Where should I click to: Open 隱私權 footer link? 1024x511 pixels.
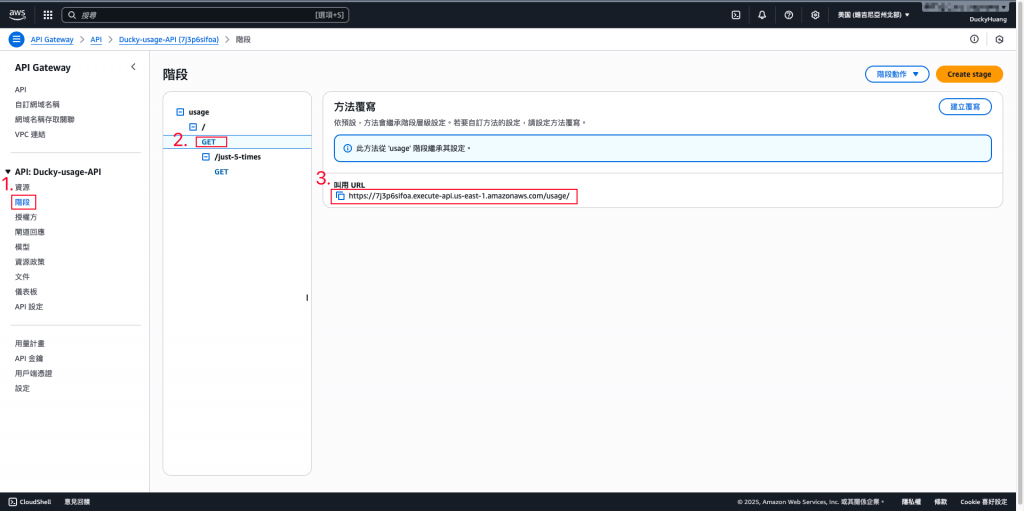click(x=910, y=502)
